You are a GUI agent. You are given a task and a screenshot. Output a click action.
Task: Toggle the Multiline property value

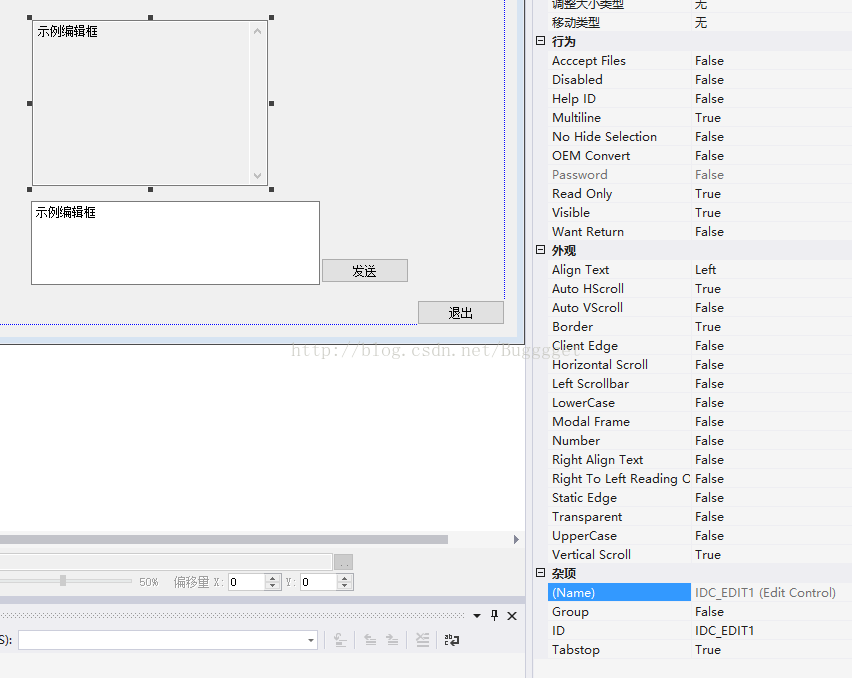click(x=770, y=117)
